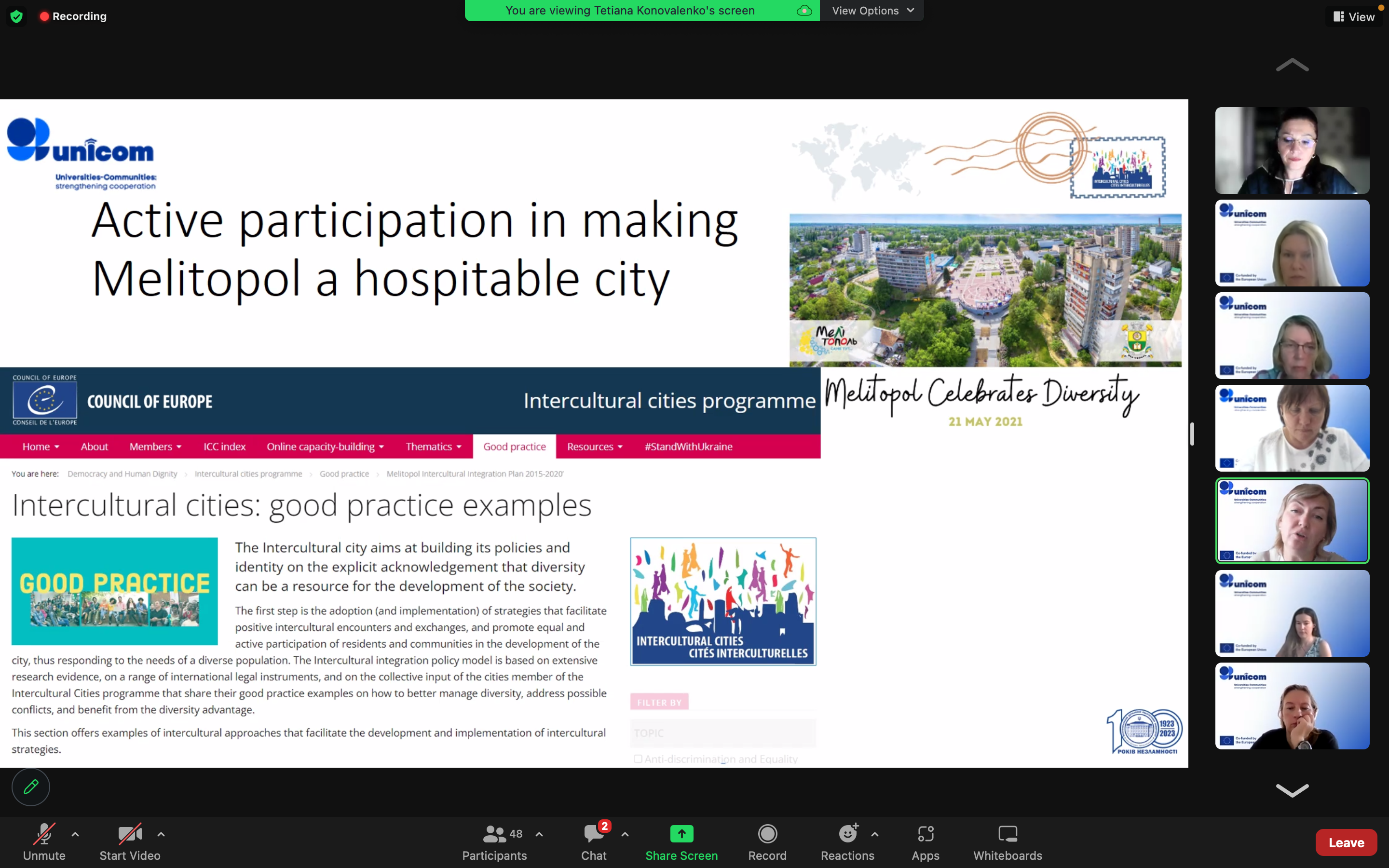The image size is (1389, 868).
Task: Click the #StandWithUkraine link
Action: click(x=688, y=447)
